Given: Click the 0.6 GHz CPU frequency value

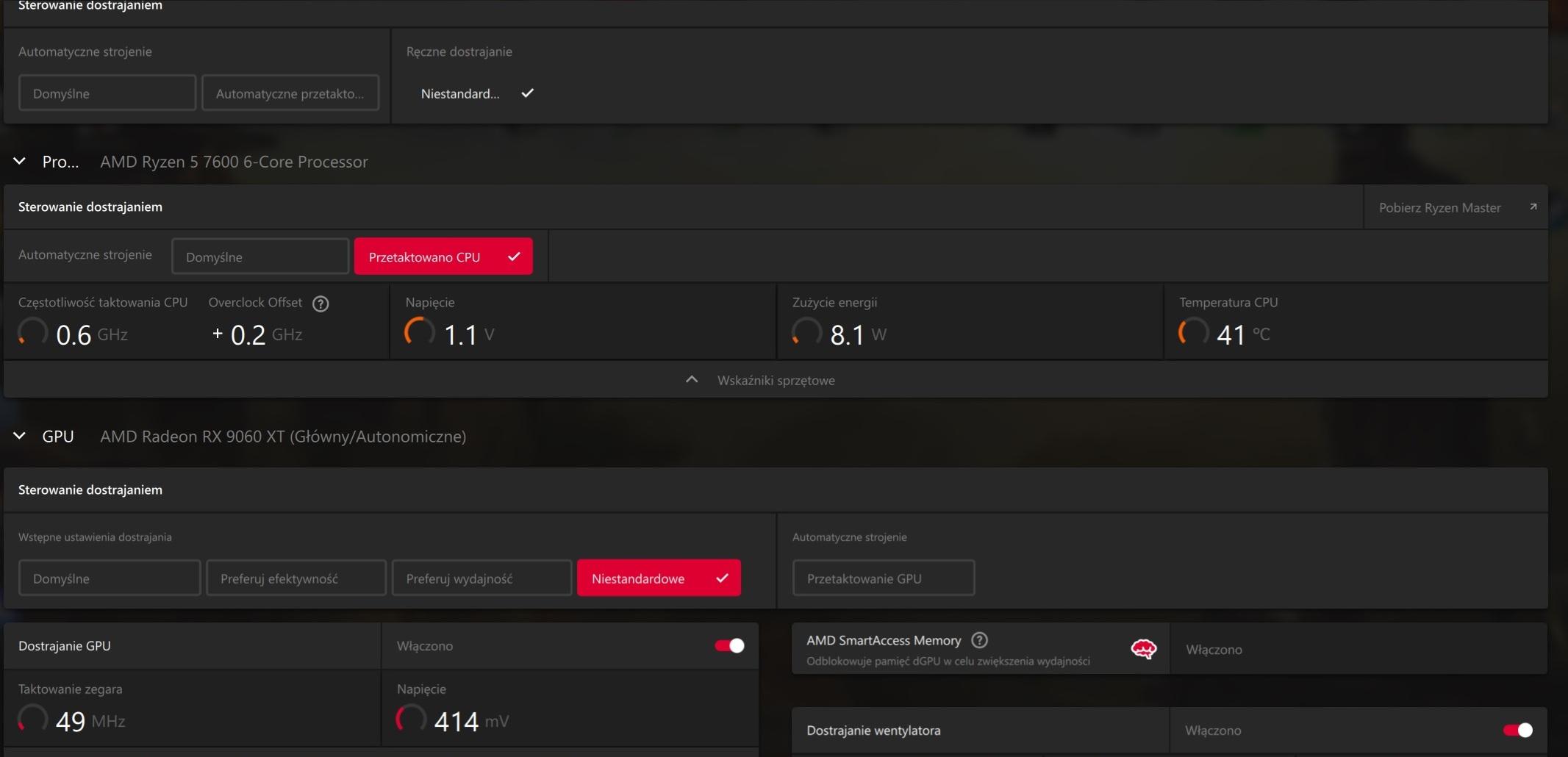Looking at the screenshot, I should (92, 334).
